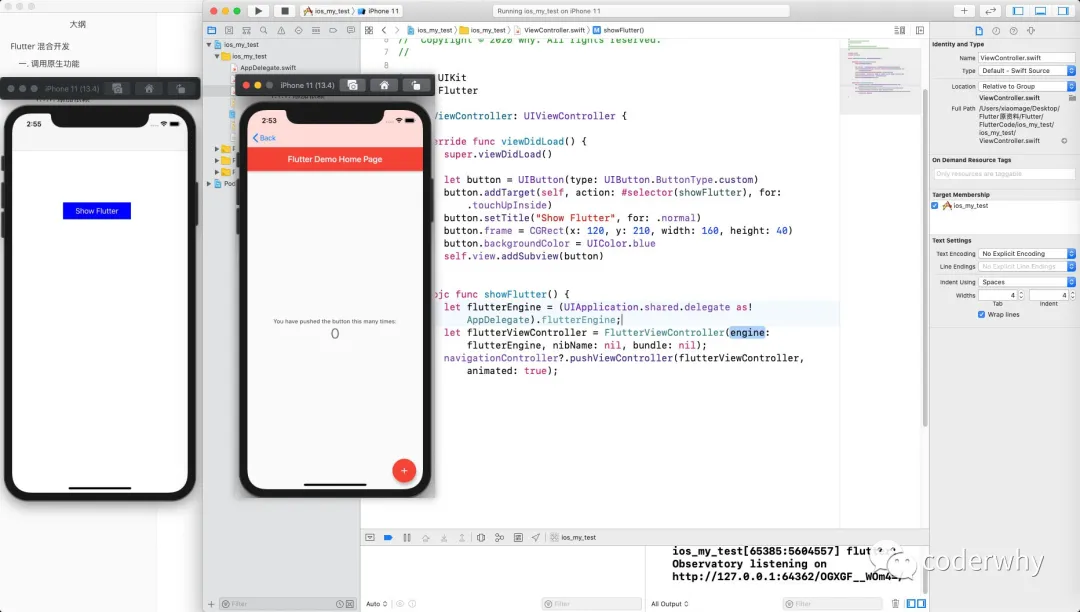Click the related items grid icon
Image resolution: width=1080 pixels, height=612 pixels.
[x=369, y=30]
